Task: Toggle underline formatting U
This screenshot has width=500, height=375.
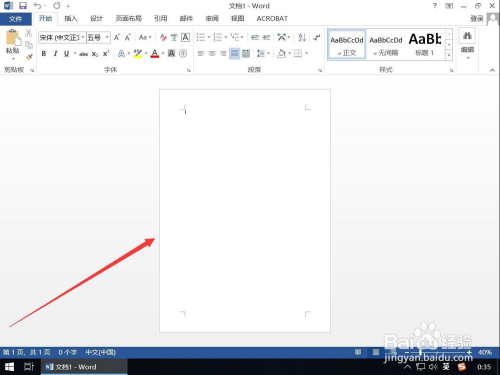Action: coord(66,53)
